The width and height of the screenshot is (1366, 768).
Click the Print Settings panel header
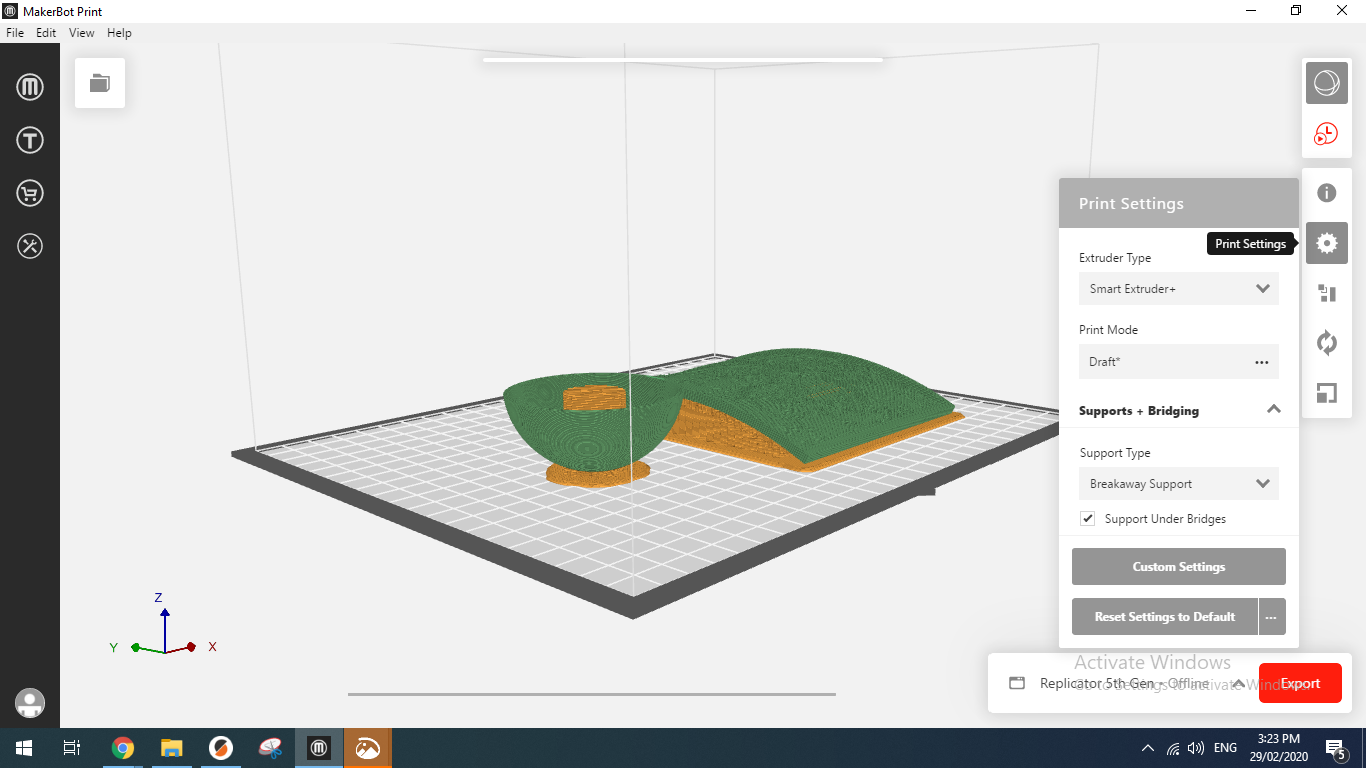pyautogui.click(x=1179, y=204)
